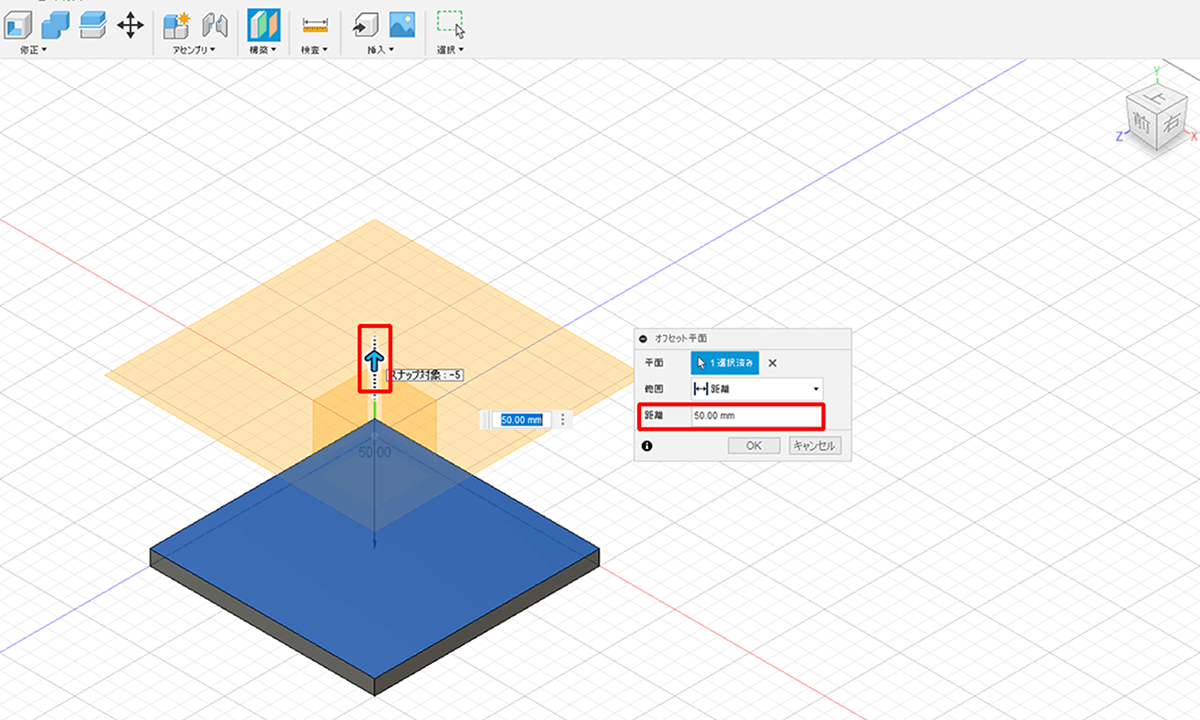The width and height of the screenshot is (1200, 720).
Task: Click the 1 選択済み plane selection button
Action: pyautogui.click(x=725, y=363)
